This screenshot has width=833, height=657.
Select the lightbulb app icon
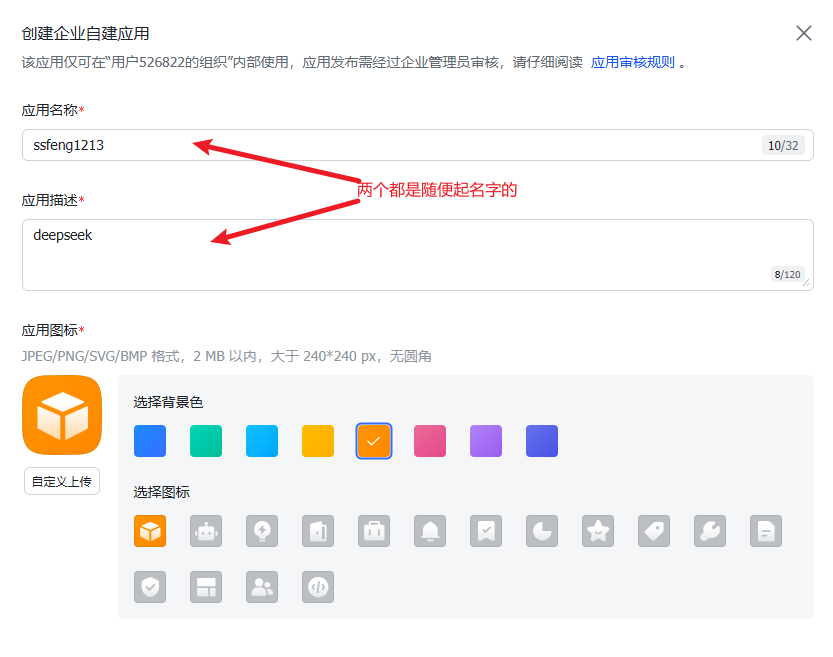[262, 531]
